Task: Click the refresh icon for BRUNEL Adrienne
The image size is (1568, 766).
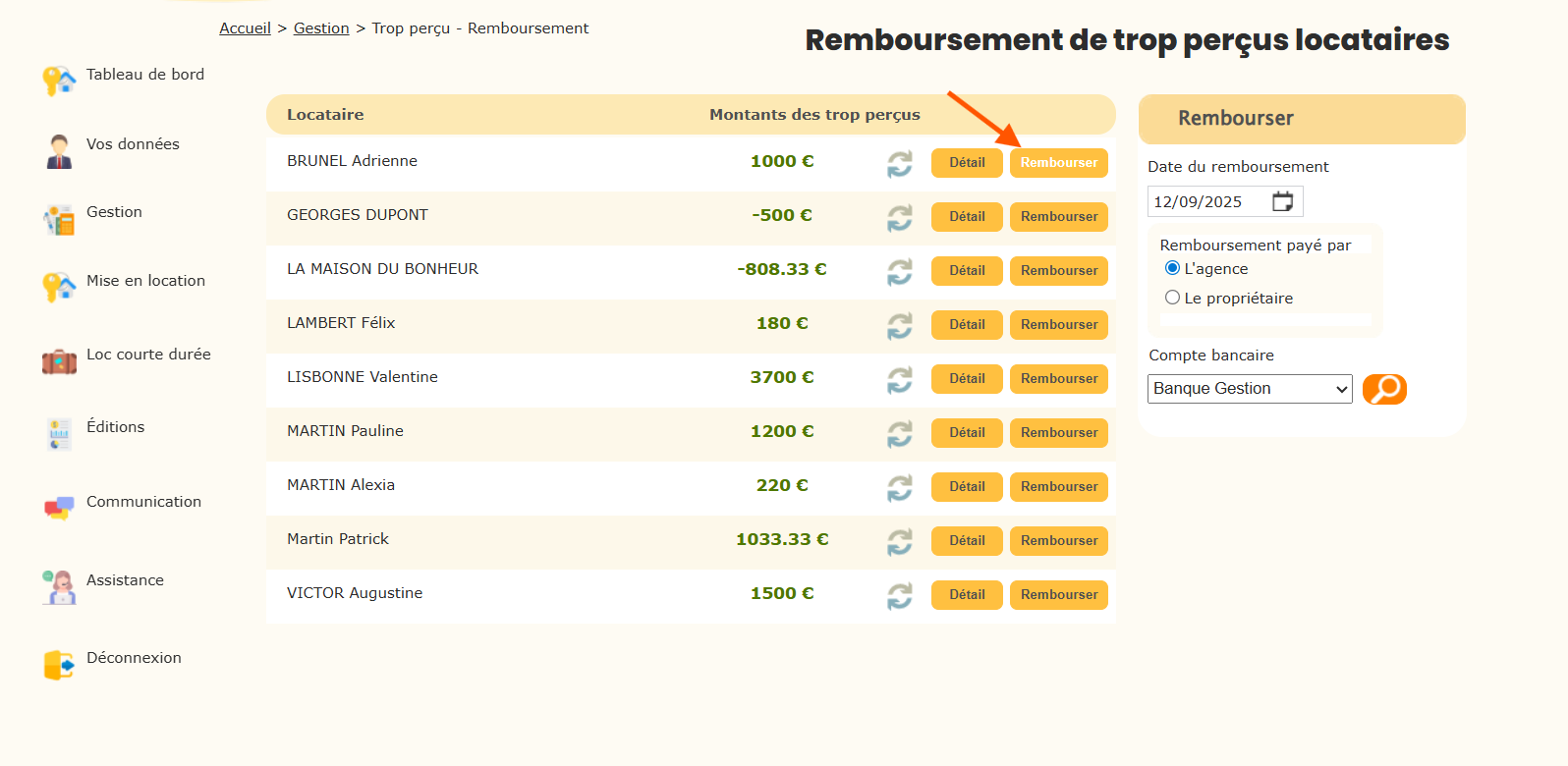Action: pos(899,164)
